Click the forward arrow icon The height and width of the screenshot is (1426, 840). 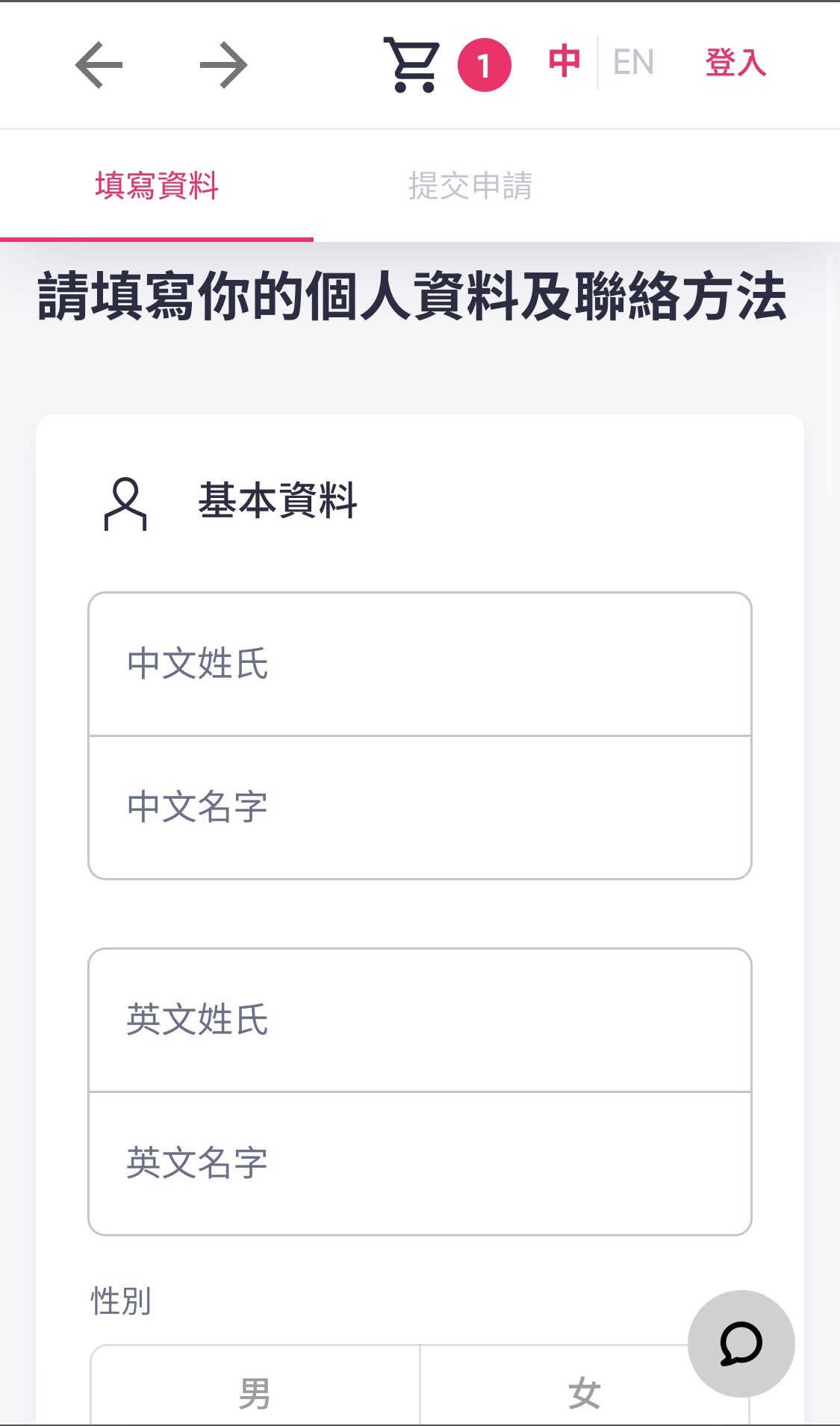(223, 66)
